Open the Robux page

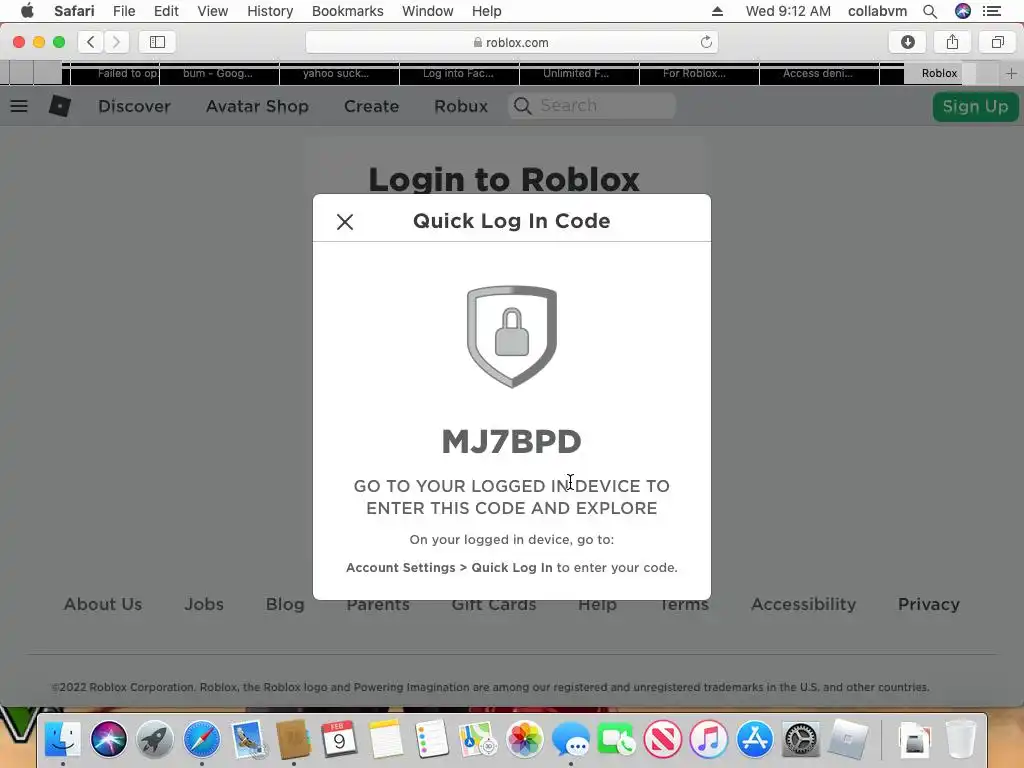461,106
